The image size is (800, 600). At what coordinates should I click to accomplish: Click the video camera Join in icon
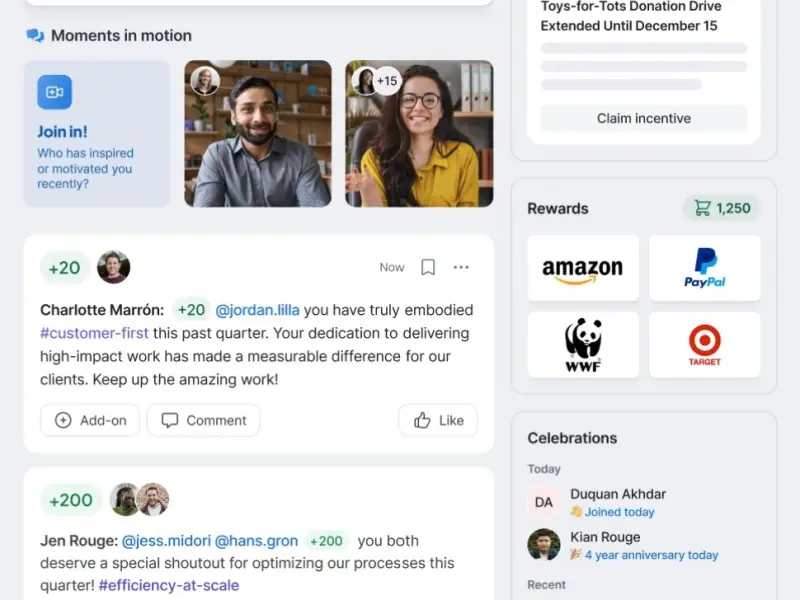(55, 92)
